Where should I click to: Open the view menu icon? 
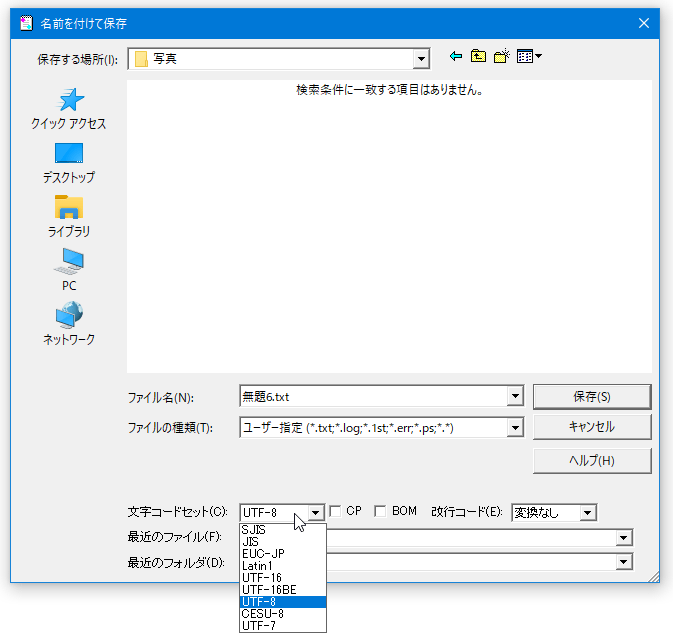click(529, 56)
